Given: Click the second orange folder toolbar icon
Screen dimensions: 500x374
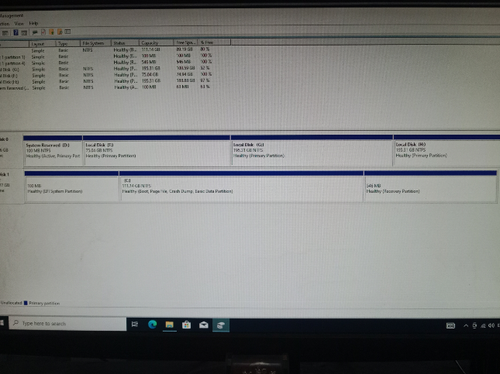Looking at the screenshot, I should point(60,32).
